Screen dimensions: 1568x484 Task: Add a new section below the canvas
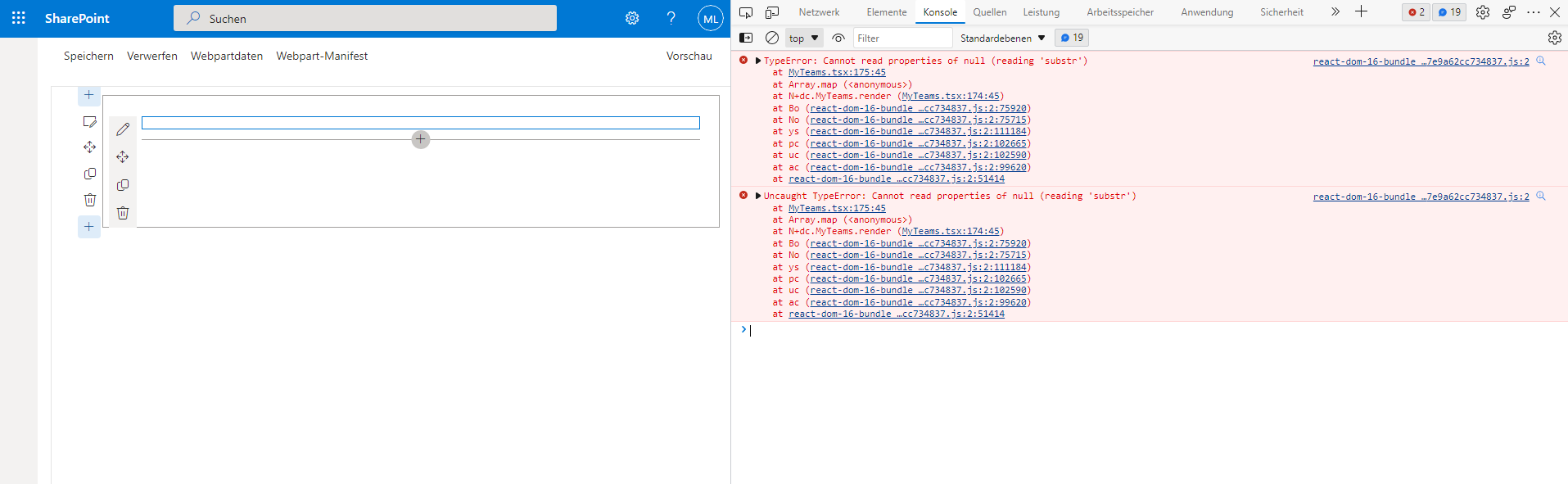click(x=89, y=227)
